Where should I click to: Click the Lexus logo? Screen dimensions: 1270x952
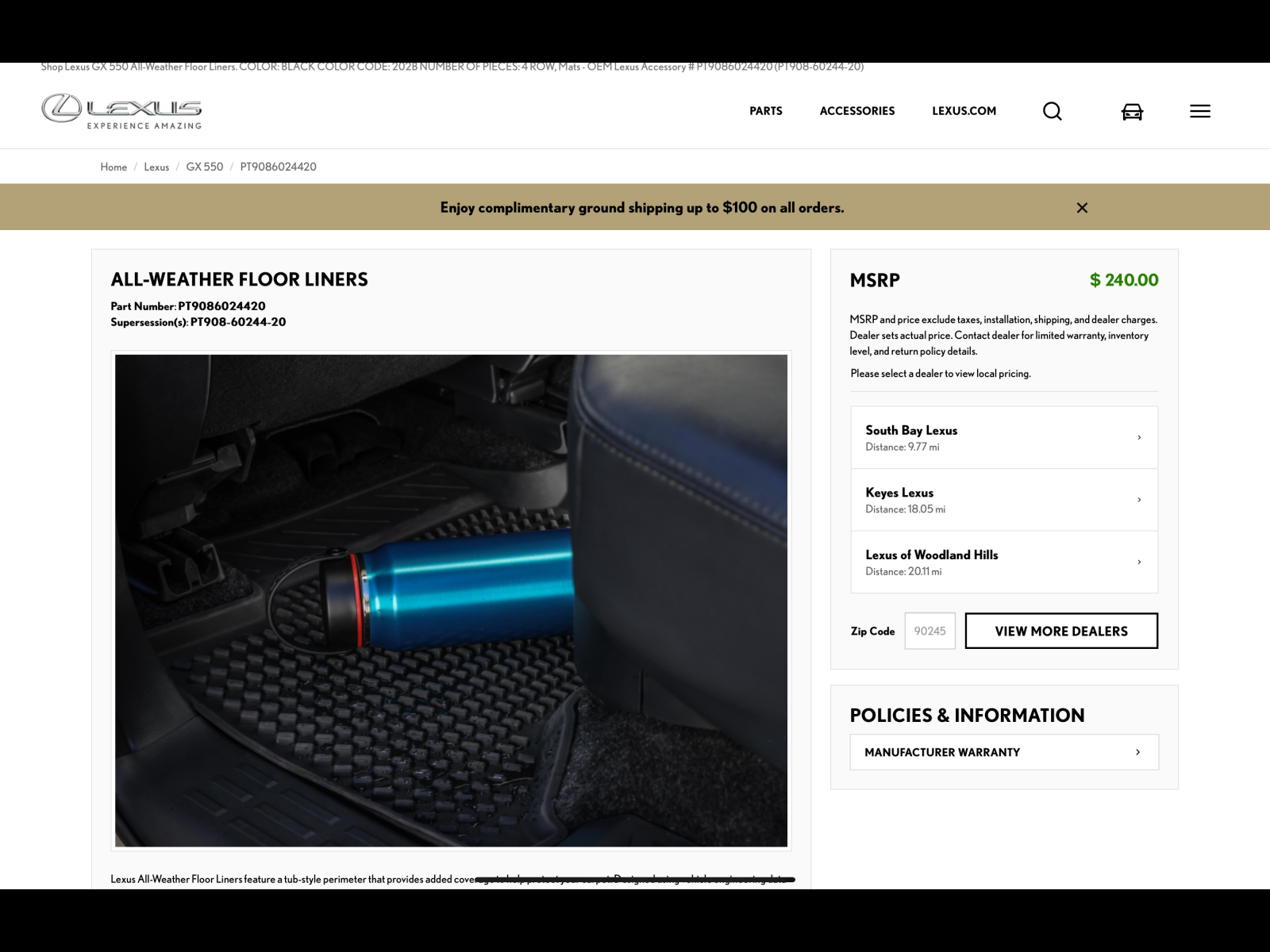tap(121, 111)
